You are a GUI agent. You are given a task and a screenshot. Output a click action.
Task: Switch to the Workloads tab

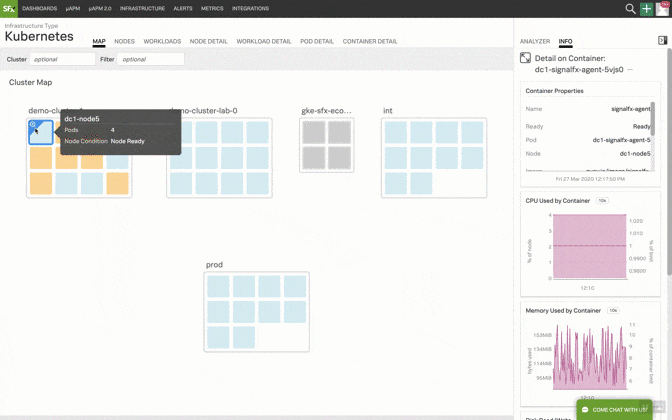click(x=162, y=42)
